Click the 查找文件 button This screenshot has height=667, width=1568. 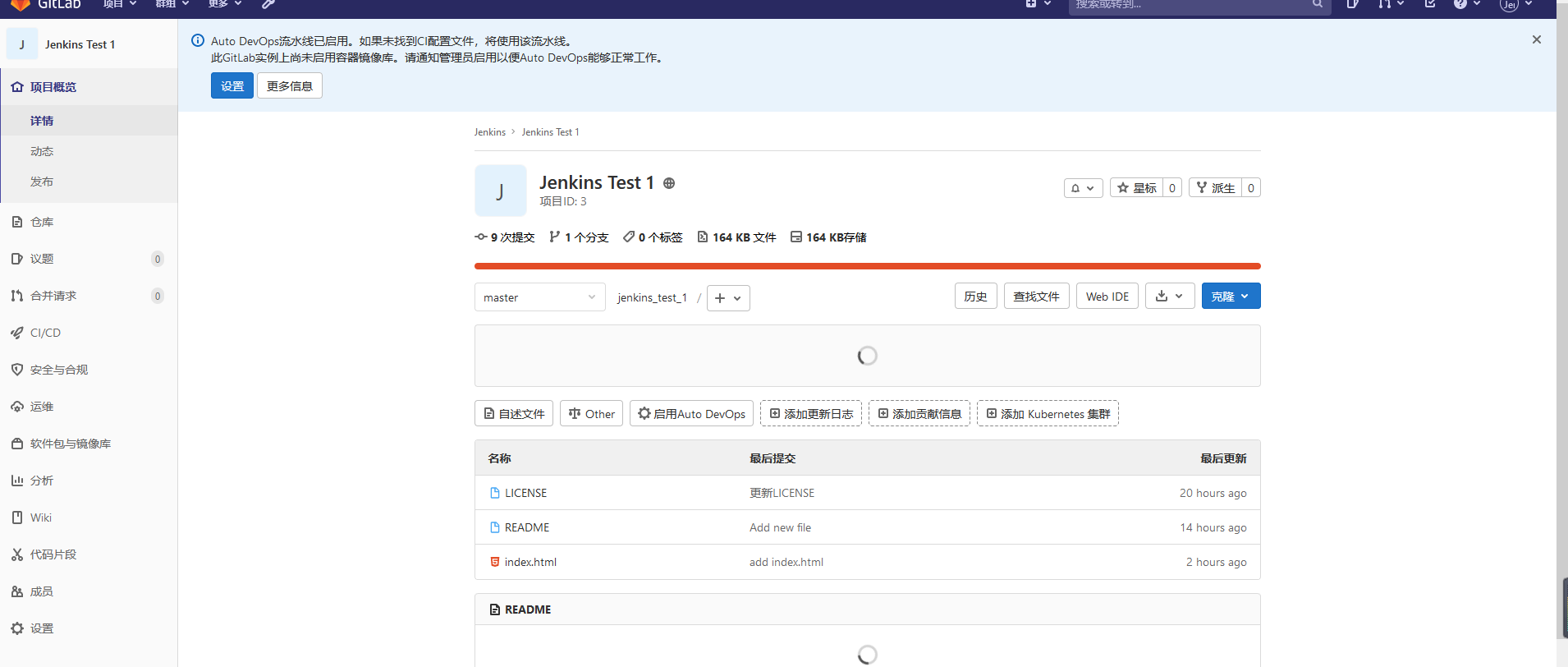1037,297
